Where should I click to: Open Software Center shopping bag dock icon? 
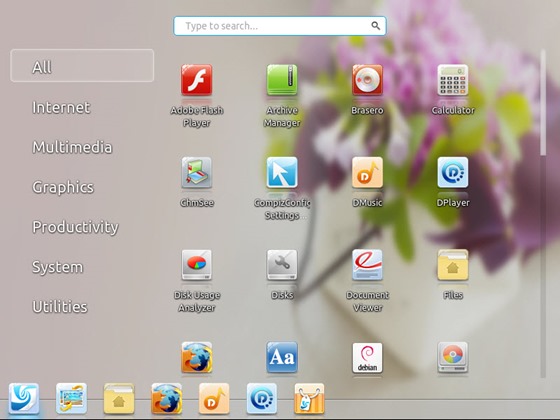(x=309, y=399)
